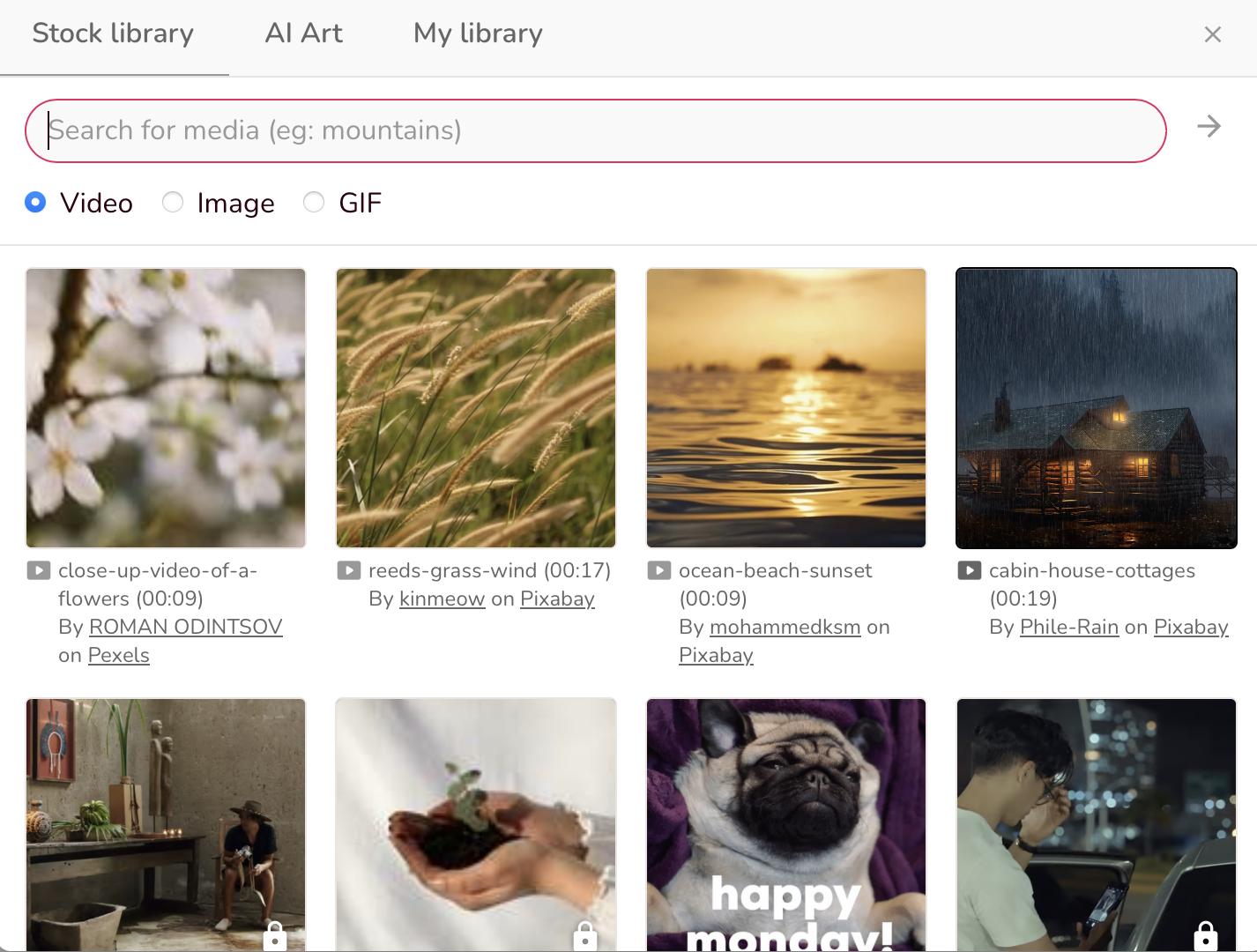
Task: Open Phile-Rain author link
Action: point(1068,627)
